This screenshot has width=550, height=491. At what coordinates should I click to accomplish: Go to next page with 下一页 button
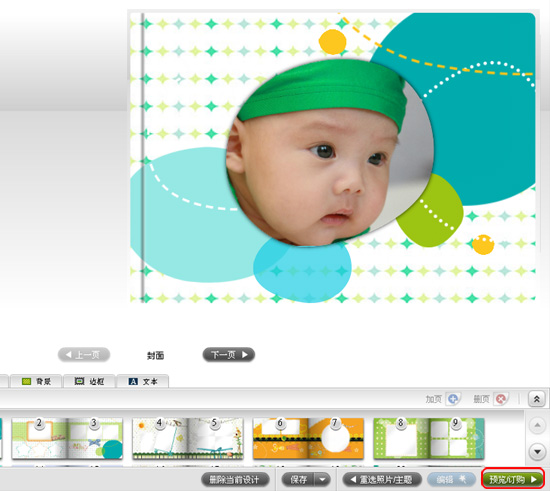pyautogui.click(x=229, y=355)
